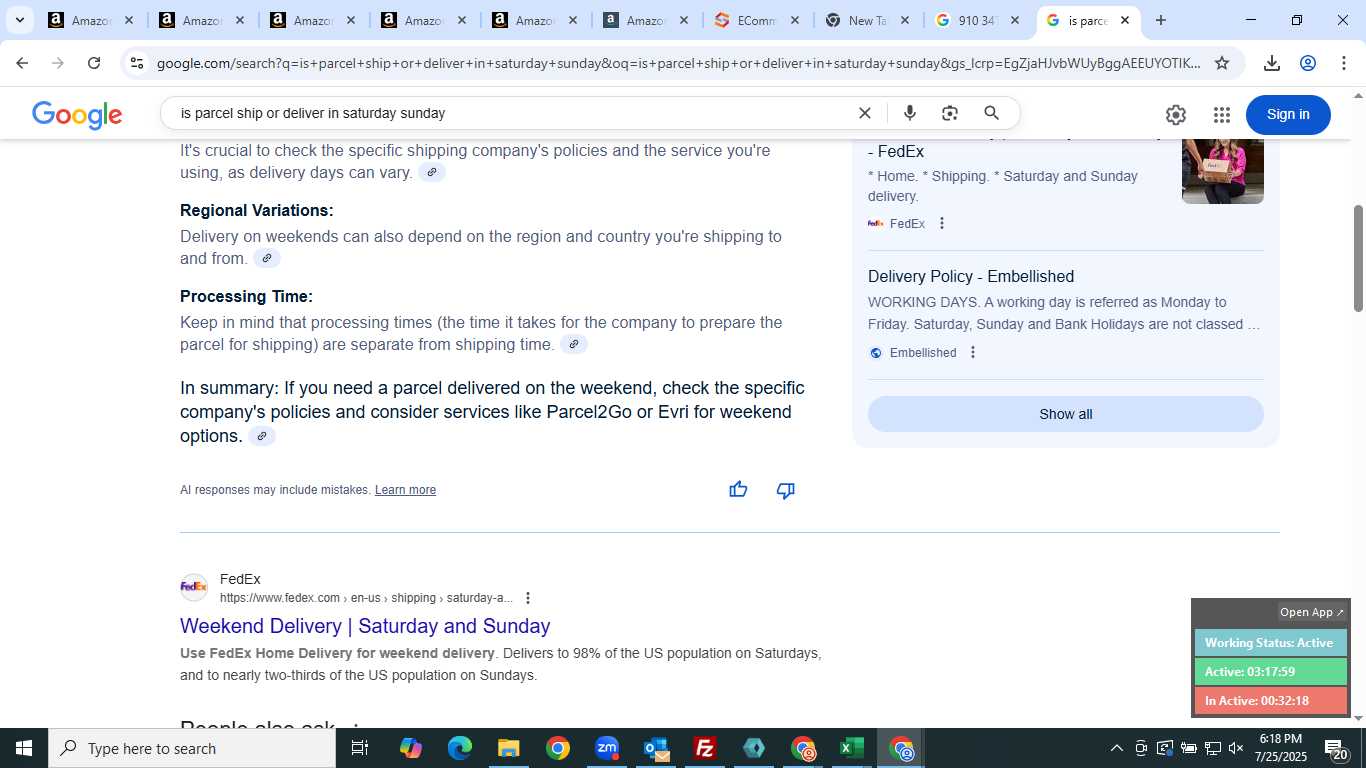This screenshot has width=1366, height=768.
Task: Click the 'Active: 03:17:59' timer
Action: coord(1270,672)
